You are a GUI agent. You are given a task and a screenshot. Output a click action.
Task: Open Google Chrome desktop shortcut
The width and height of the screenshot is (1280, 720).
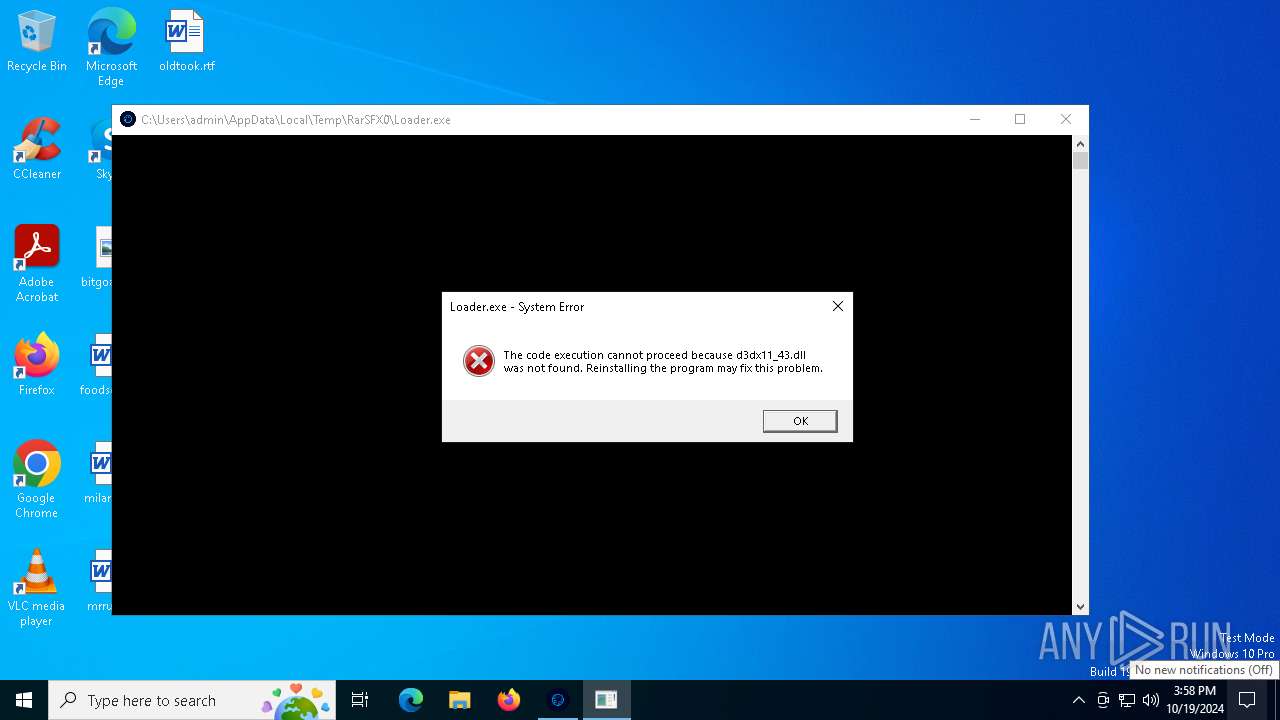tap(37, 480)
